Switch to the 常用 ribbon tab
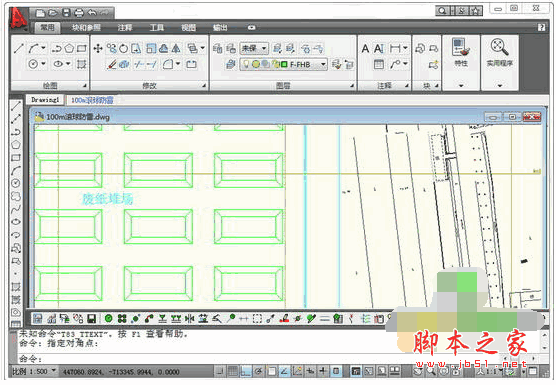This screenshot has height=385, width=556. [48, 27]
